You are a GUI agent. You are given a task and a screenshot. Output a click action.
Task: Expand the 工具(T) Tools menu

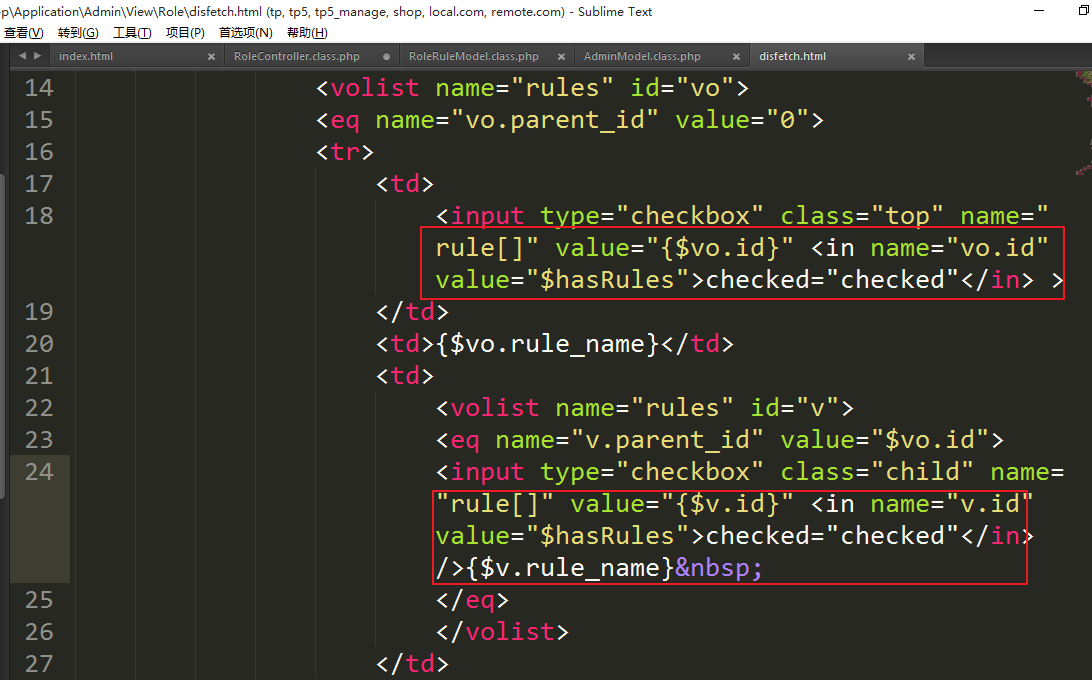132,33
